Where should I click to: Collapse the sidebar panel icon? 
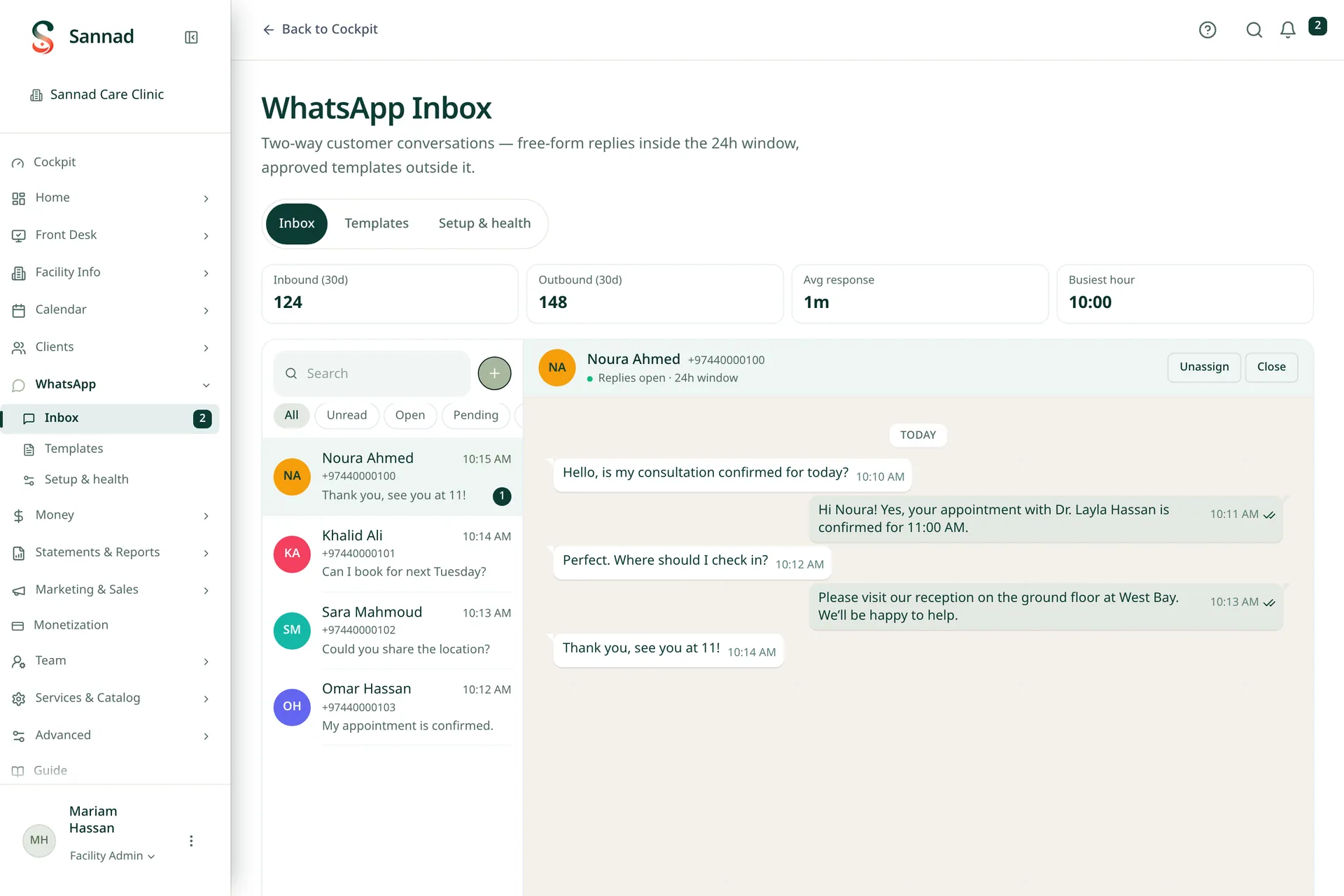(191, 37)
